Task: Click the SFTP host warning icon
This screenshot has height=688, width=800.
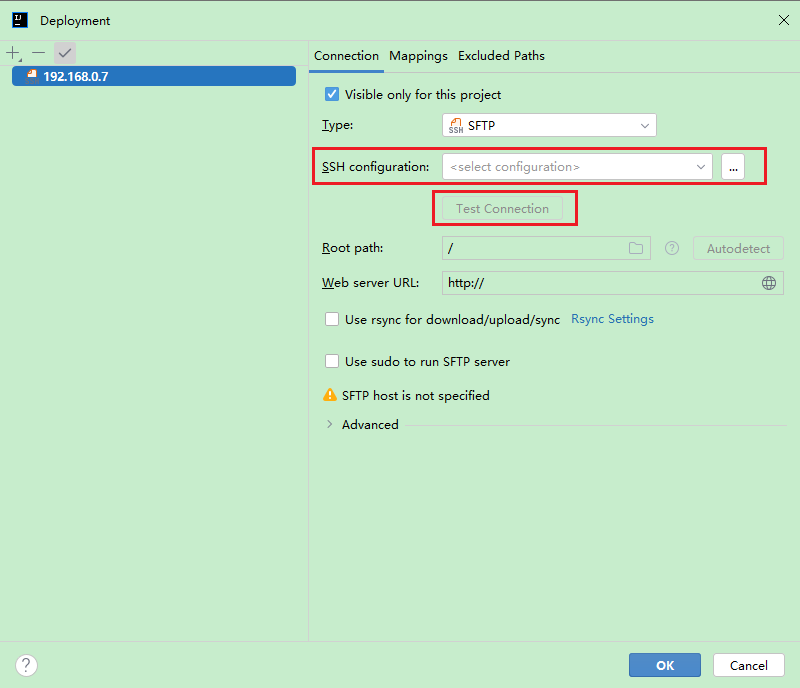Action: [329, 395]
